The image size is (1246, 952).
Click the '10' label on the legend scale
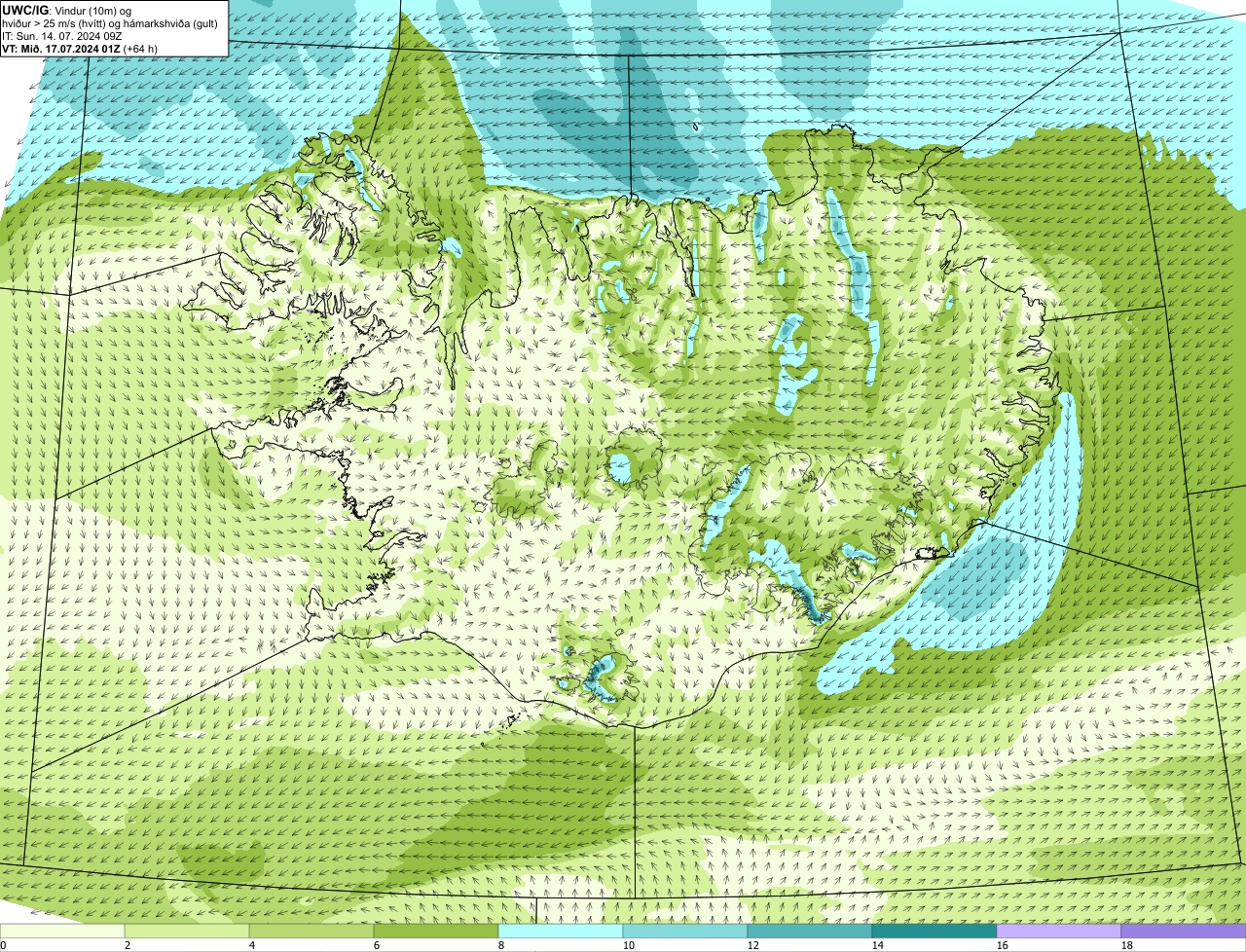click(x=629, y=945)
